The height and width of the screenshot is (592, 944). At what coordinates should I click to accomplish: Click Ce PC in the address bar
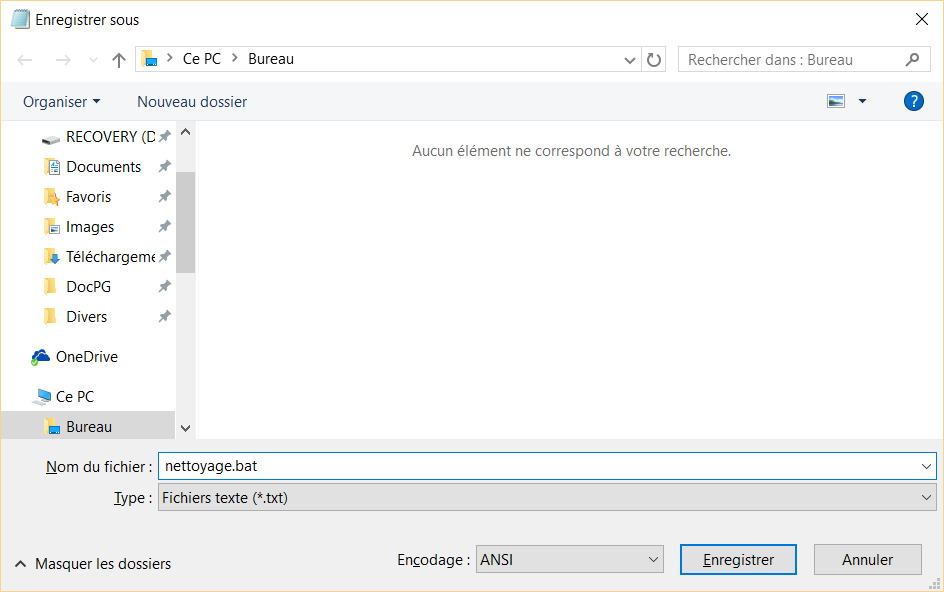point(202,59)
